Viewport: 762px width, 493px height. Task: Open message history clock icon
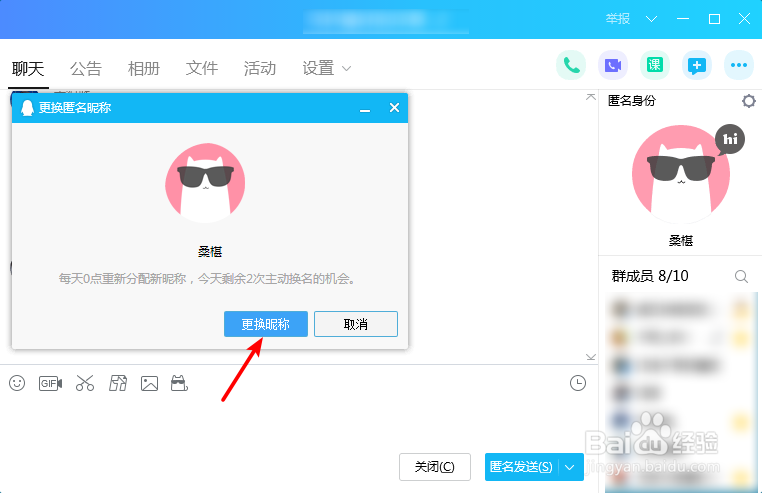(578, 383)
